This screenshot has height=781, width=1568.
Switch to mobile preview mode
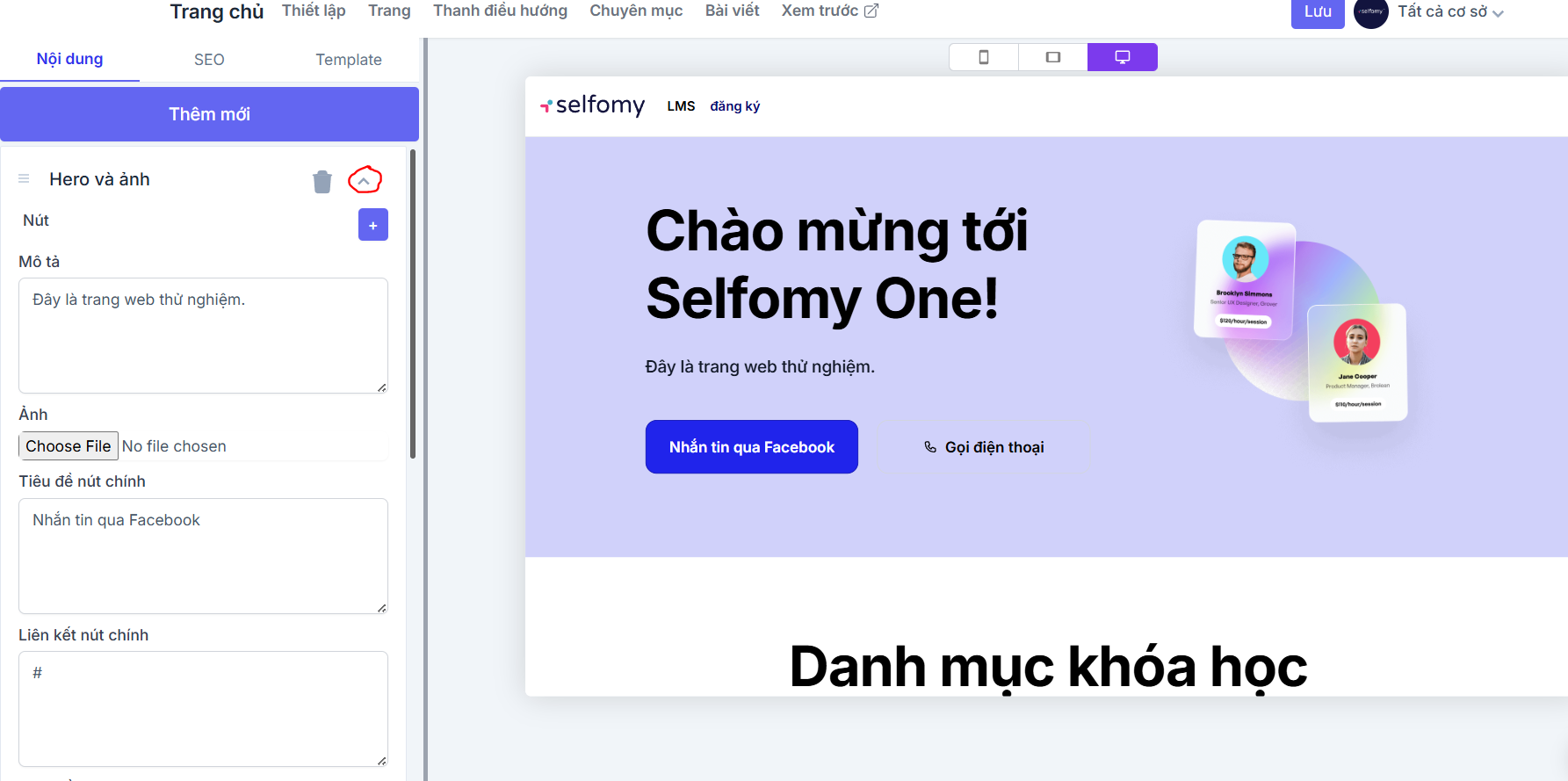pyautogui.click(x=984, y=57)
